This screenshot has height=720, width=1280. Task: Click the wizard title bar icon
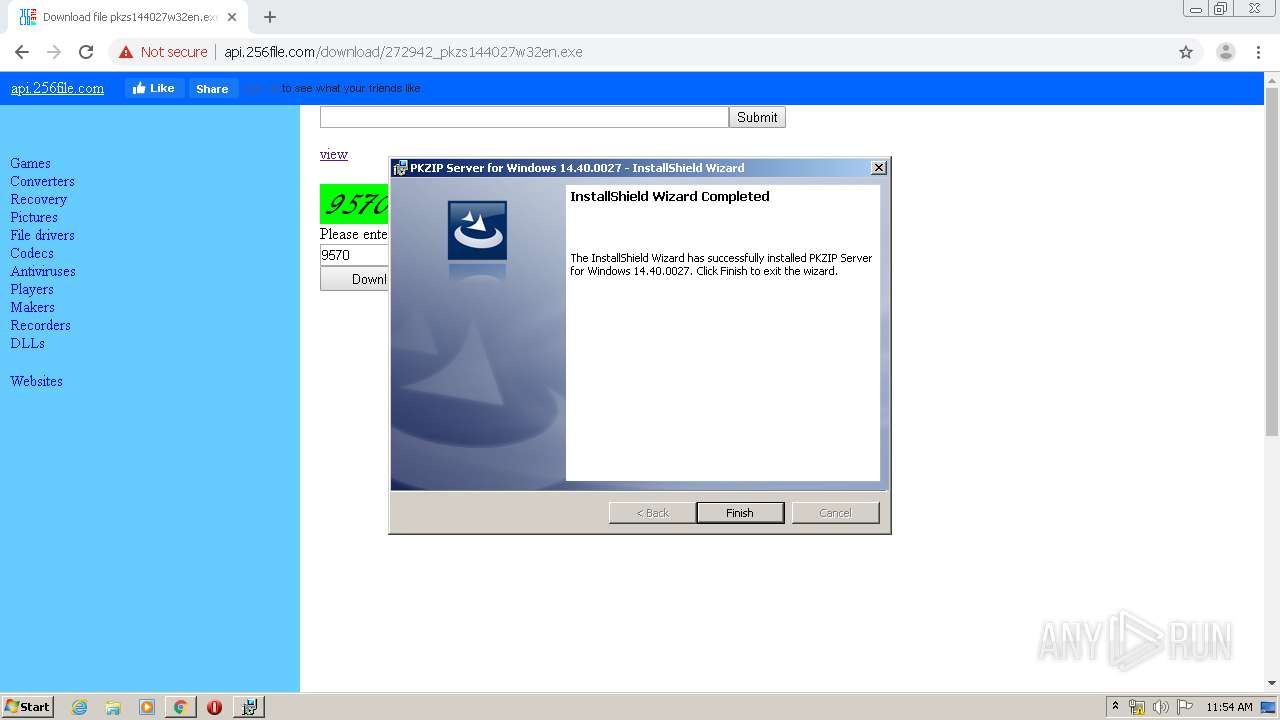tap(400, 168)
